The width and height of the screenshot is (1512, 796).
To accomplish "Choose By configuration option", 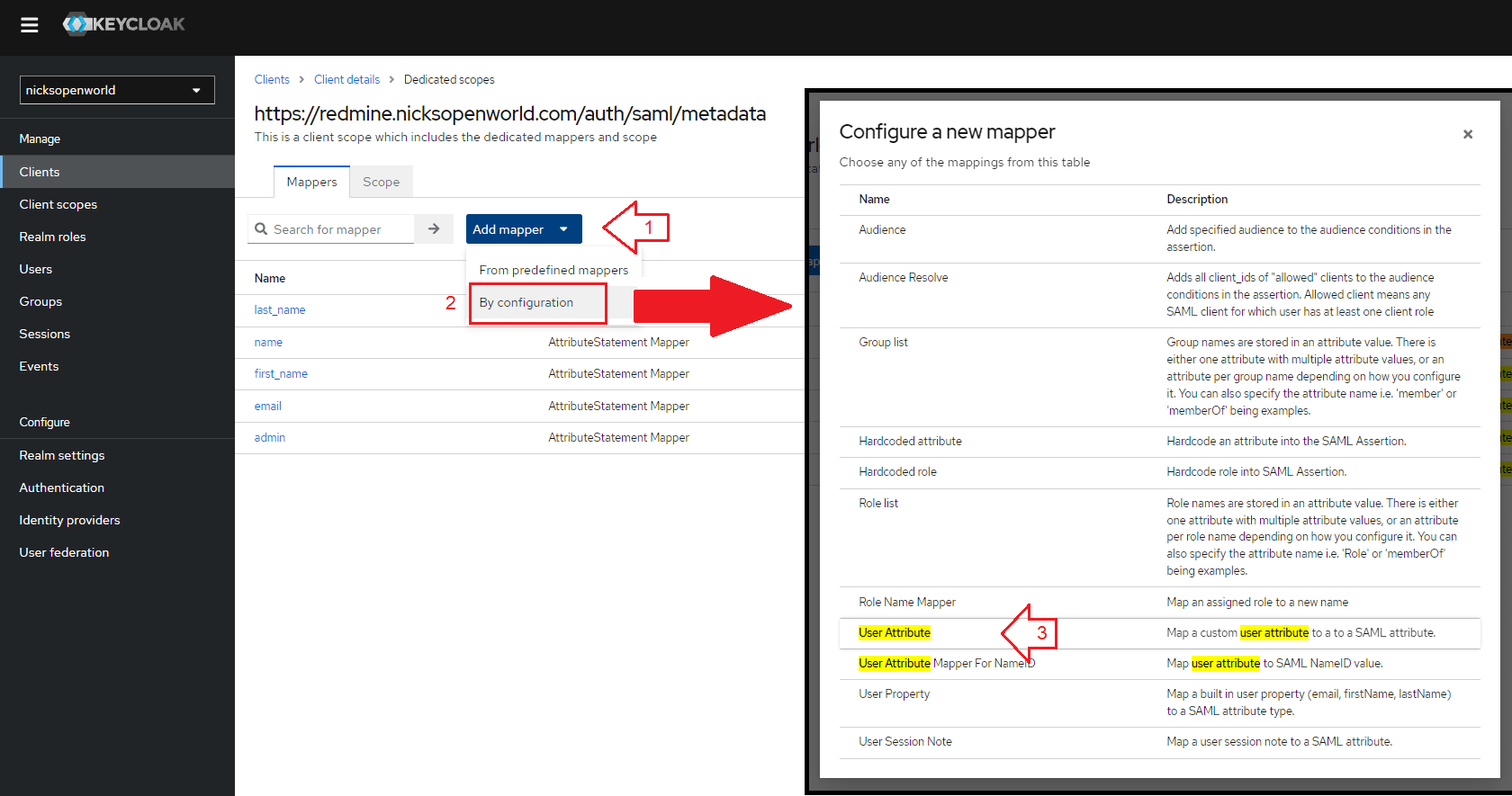I will 537,302.
